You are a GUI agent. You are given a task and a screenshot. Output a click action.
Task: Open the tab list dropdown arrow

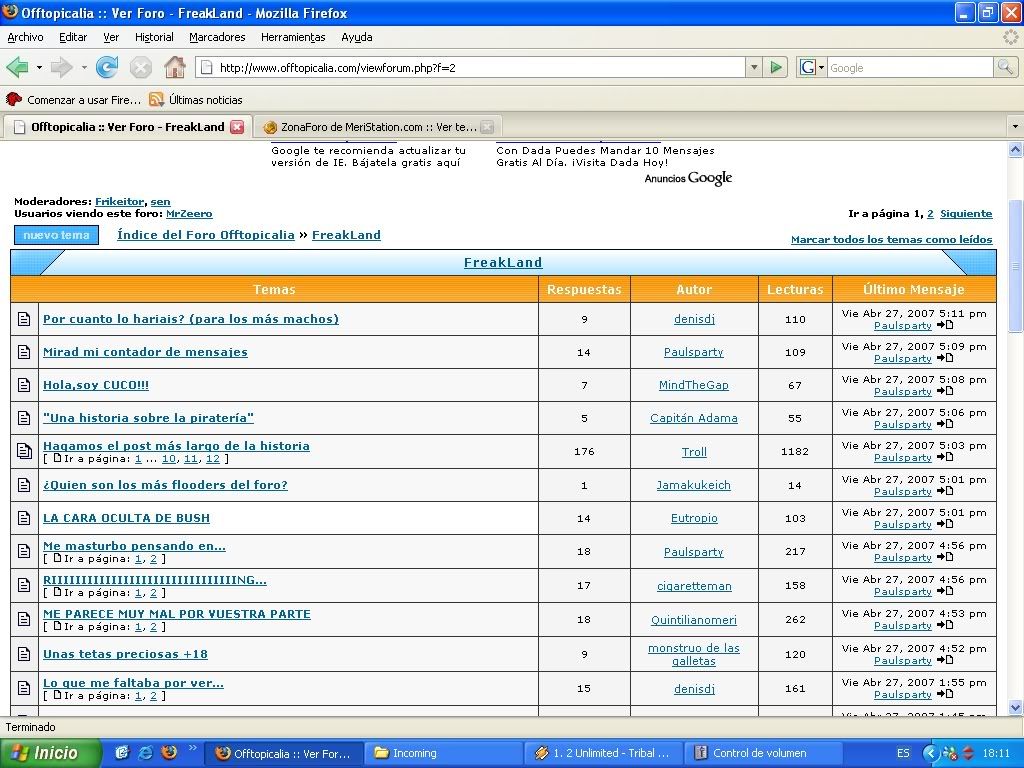pyautogui.click(x=1014, y=127)
